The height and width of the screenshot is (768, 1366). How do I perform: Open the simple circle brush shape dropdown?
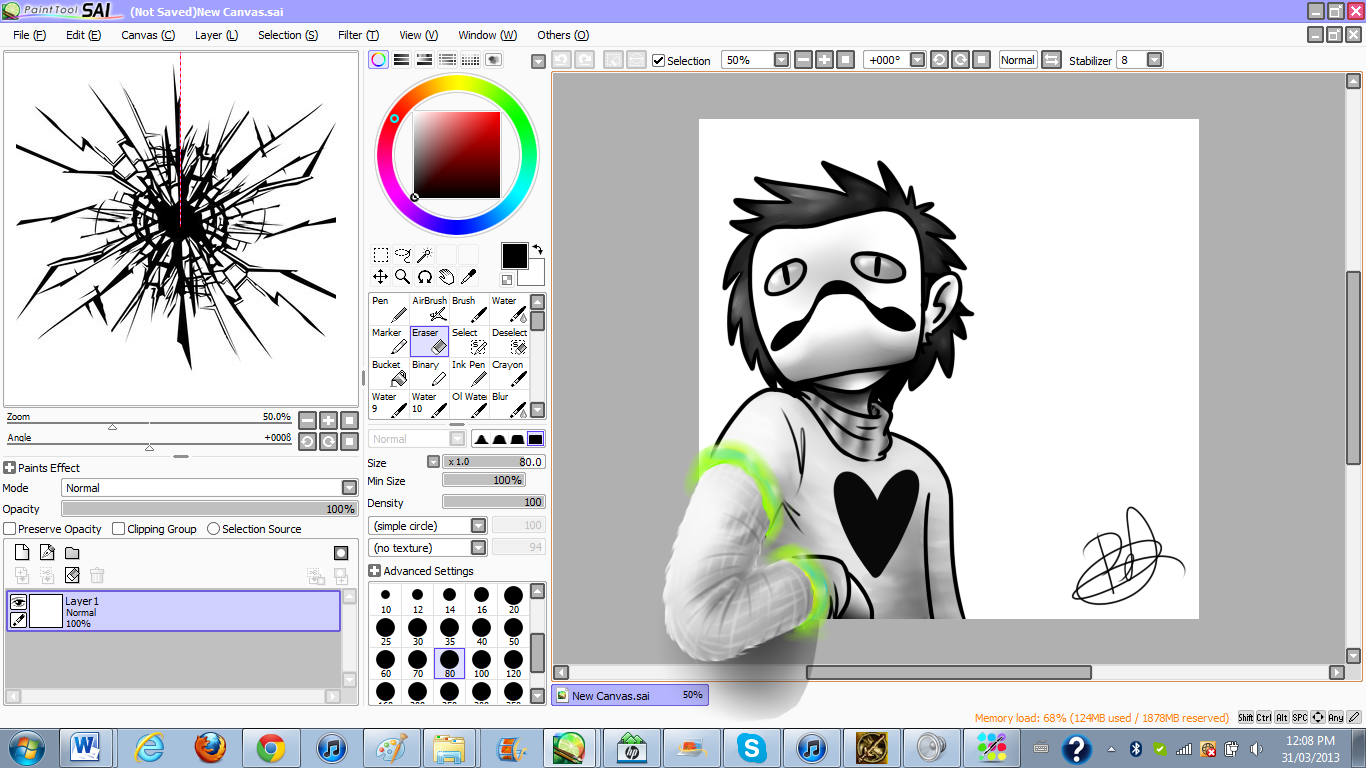[478, 526]
